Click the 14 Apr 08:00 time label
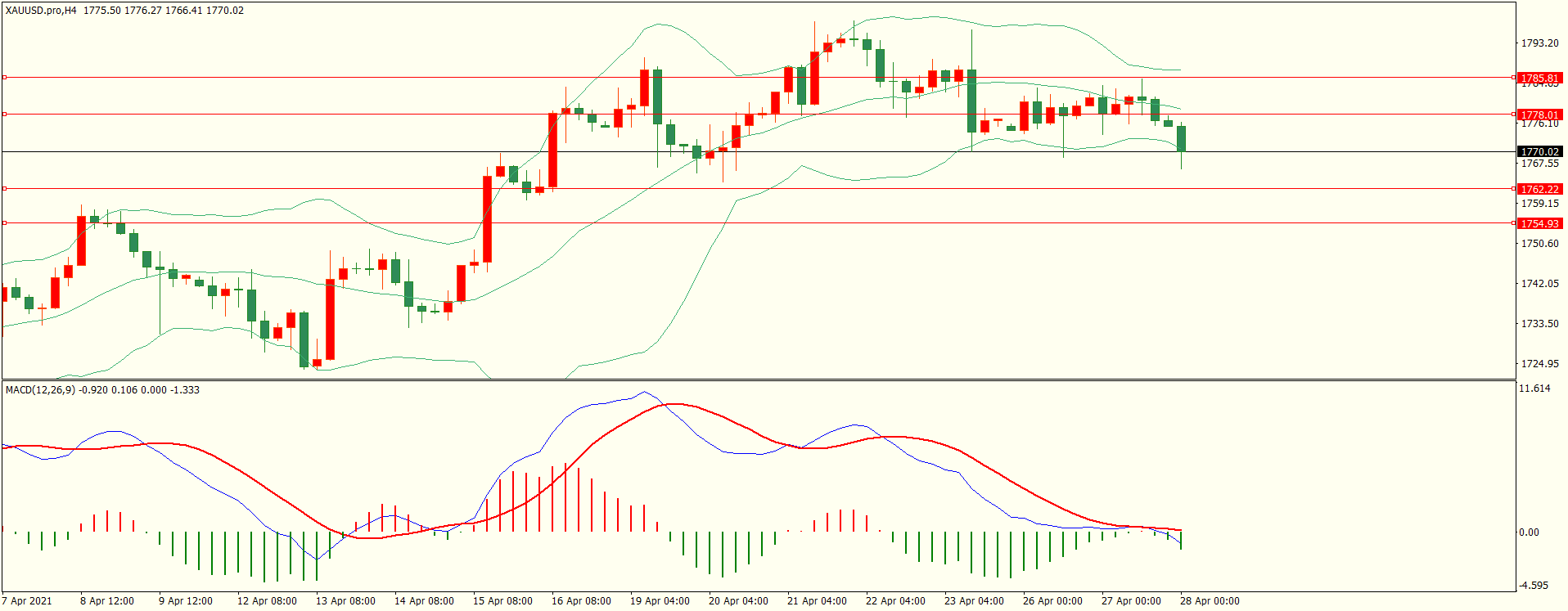The image size is (1568, 611). (x=424, y=601)
